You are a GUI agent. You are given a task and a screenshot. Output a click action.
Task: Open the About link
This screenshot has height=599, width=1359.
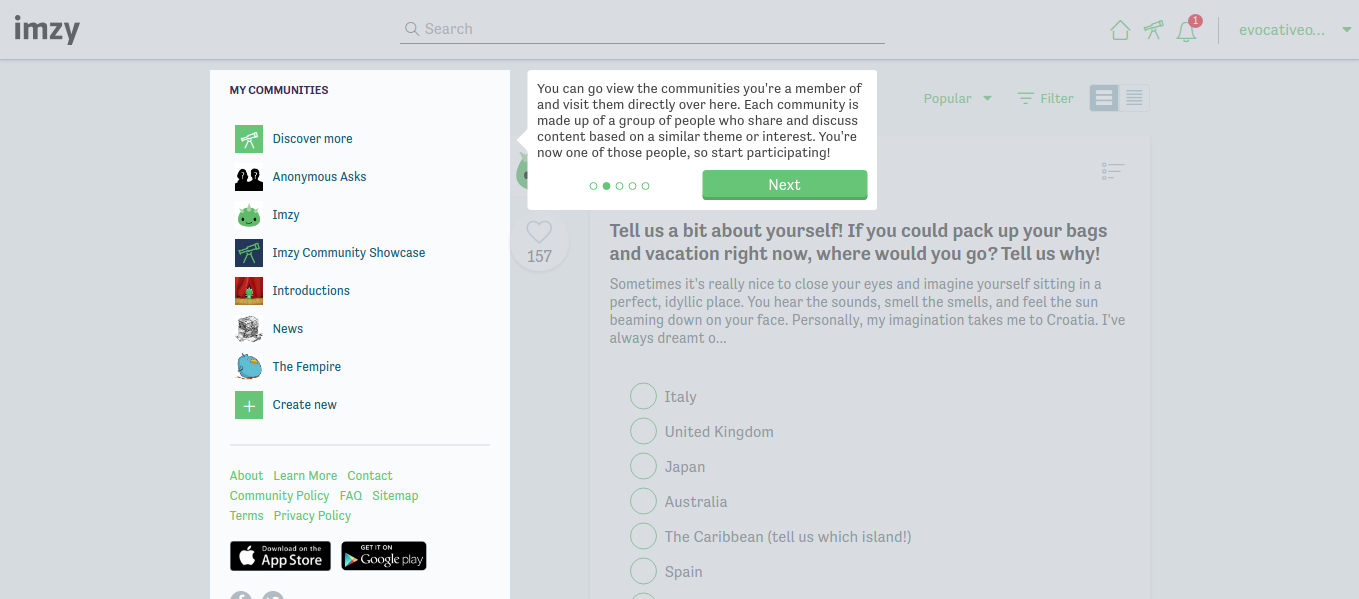click(x=246, y=476)
